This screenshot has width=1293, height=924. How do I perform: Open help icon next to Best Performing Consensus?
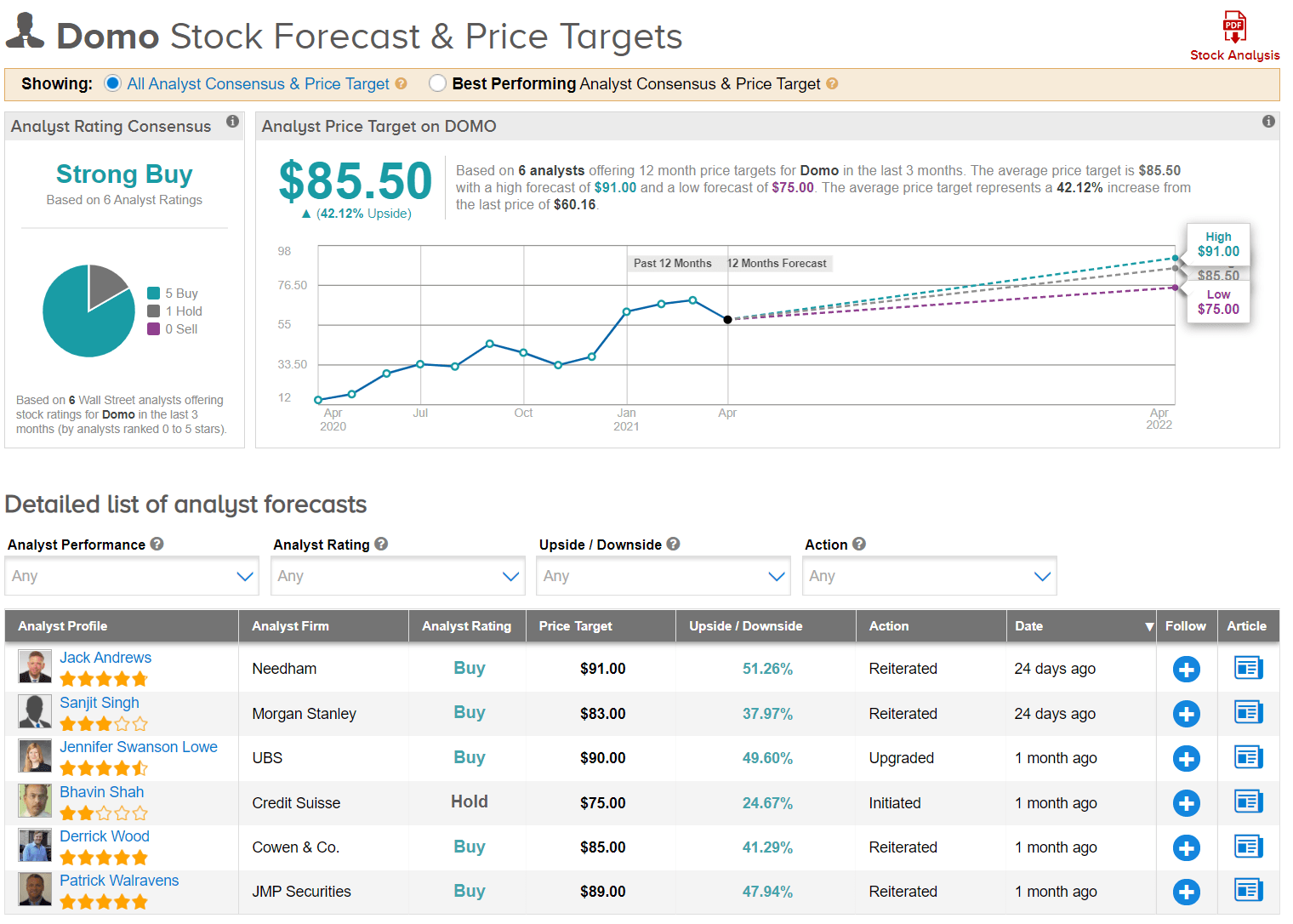(832, 83)
